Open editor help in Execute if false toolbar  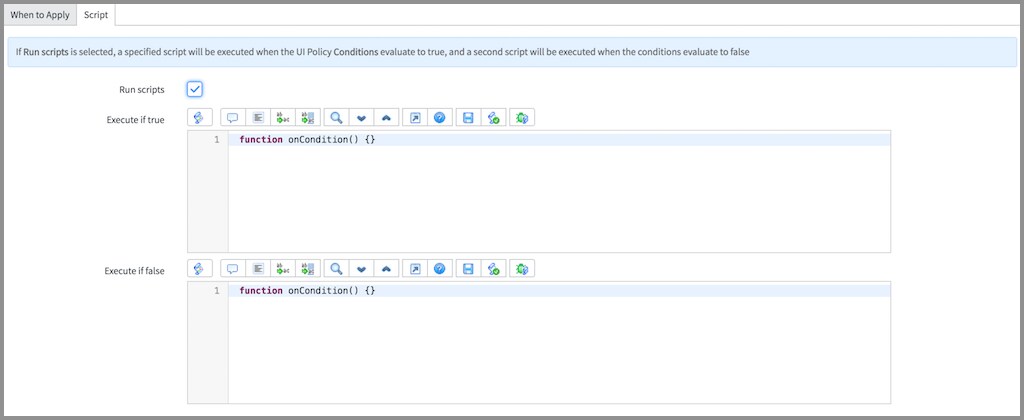440,268
